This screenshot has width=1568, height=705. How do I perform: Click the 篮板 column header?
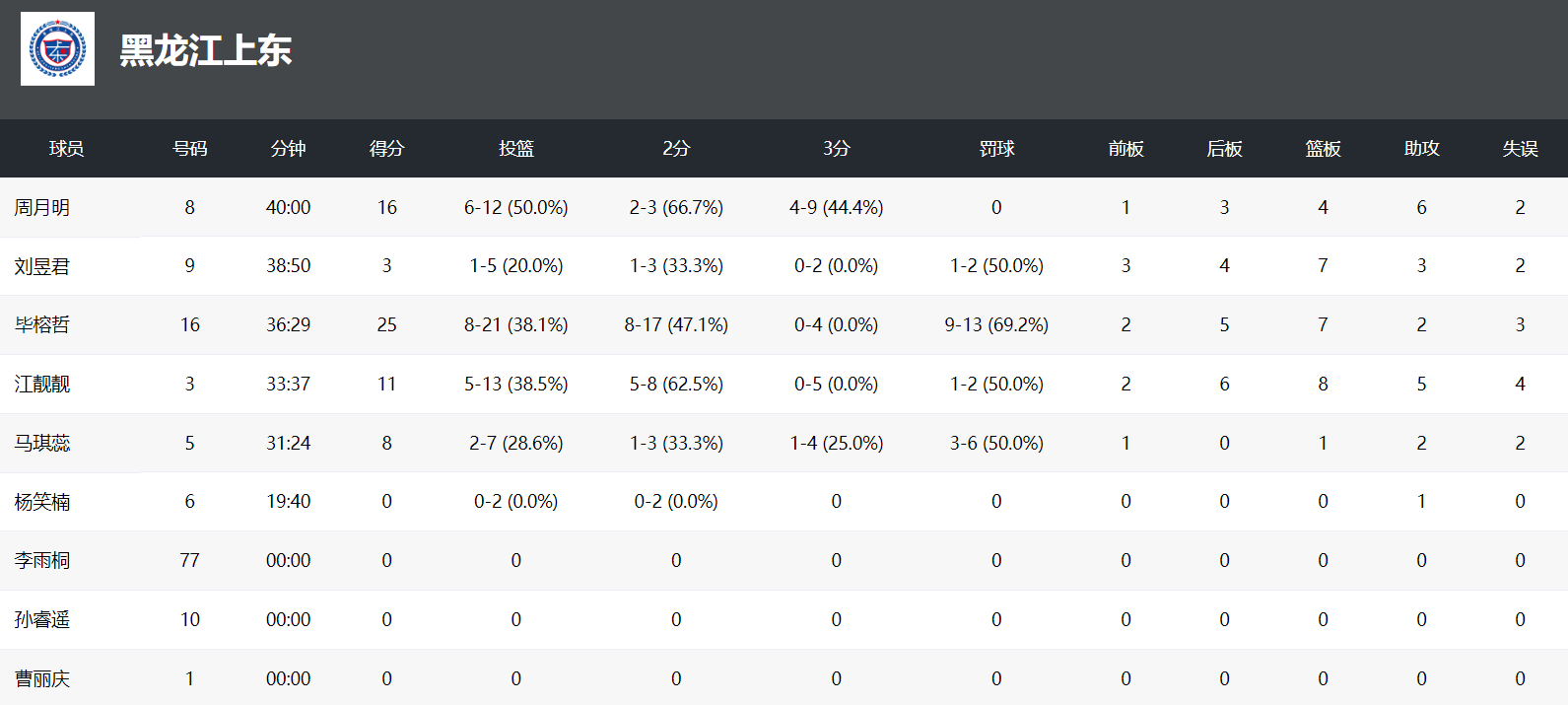[1323, 149]
